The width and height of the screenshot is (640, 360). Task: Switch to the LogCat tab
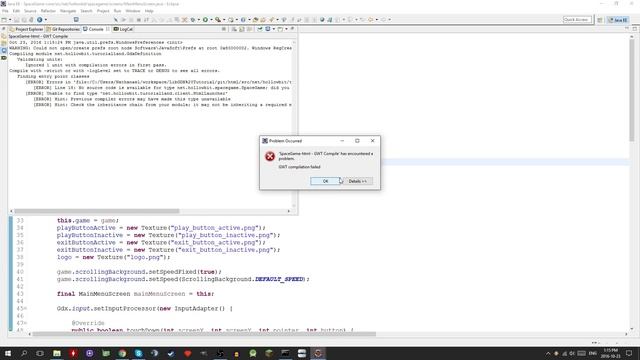point(123,29)
